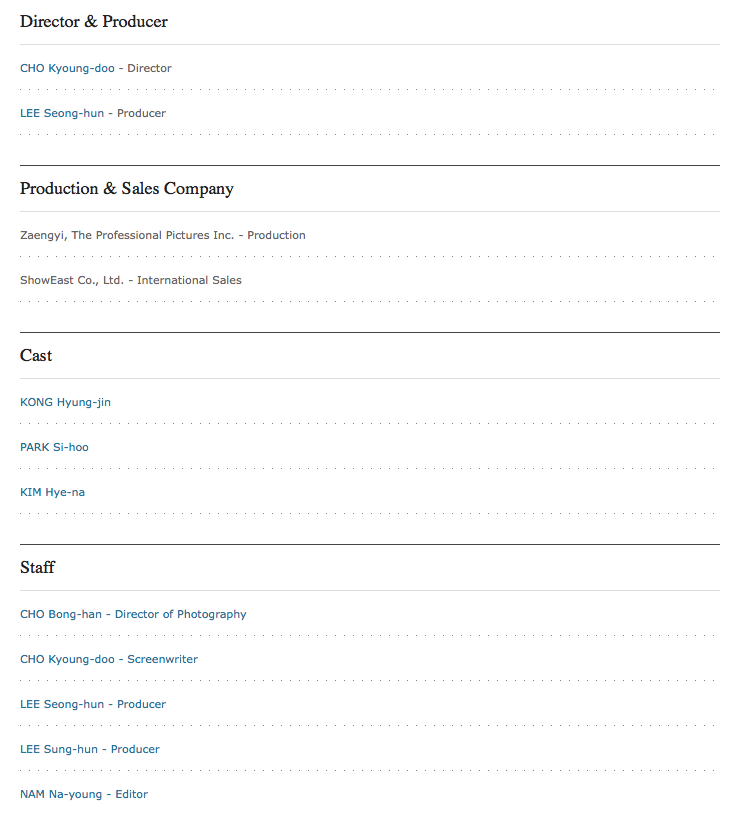The image size is (730, 815).
Task: Click the Director of Photography role text
Action: pyautogui.click(x=180, y=615)
